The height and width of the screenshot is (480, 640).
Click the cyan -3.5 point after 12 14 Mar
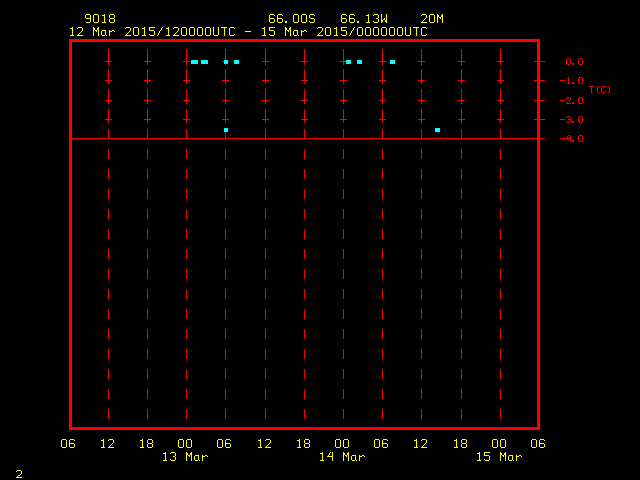[x=437, y=130]
